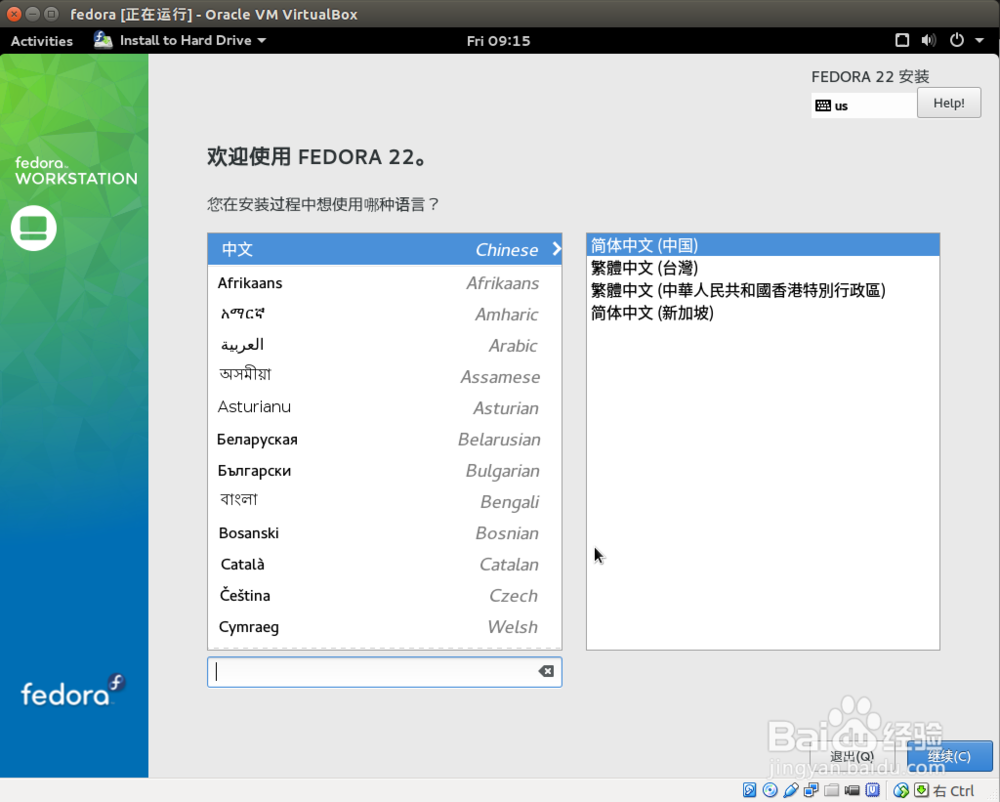
Task: Select the 繁體中文 Hong Kong locale
Action: pyautogui.click(x=763, y=290)
